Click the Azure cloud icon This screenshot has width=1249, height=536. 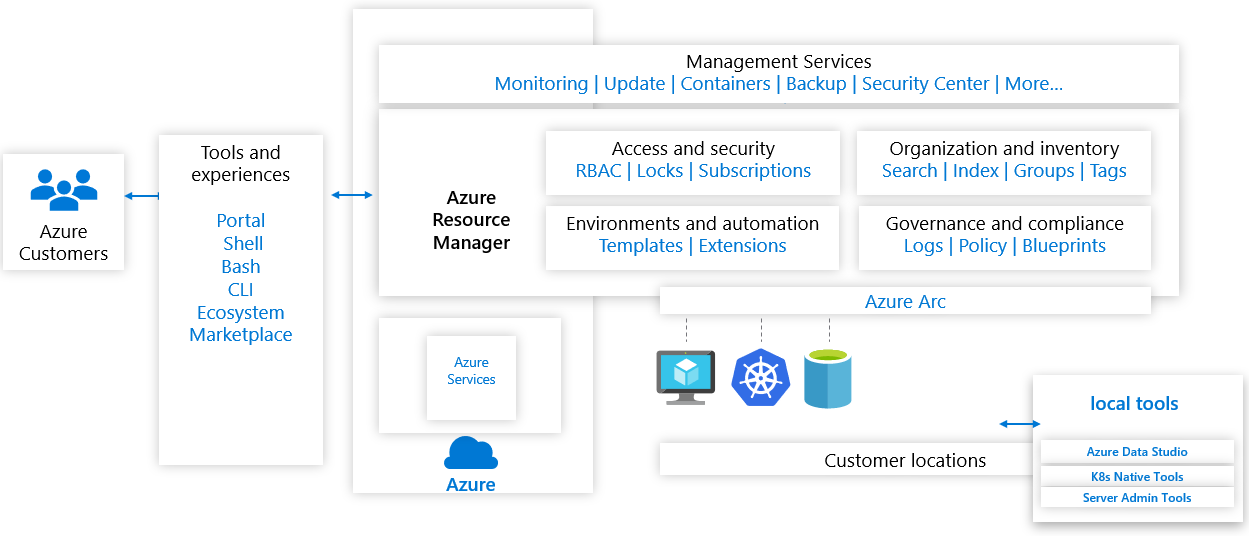point(471,453)
